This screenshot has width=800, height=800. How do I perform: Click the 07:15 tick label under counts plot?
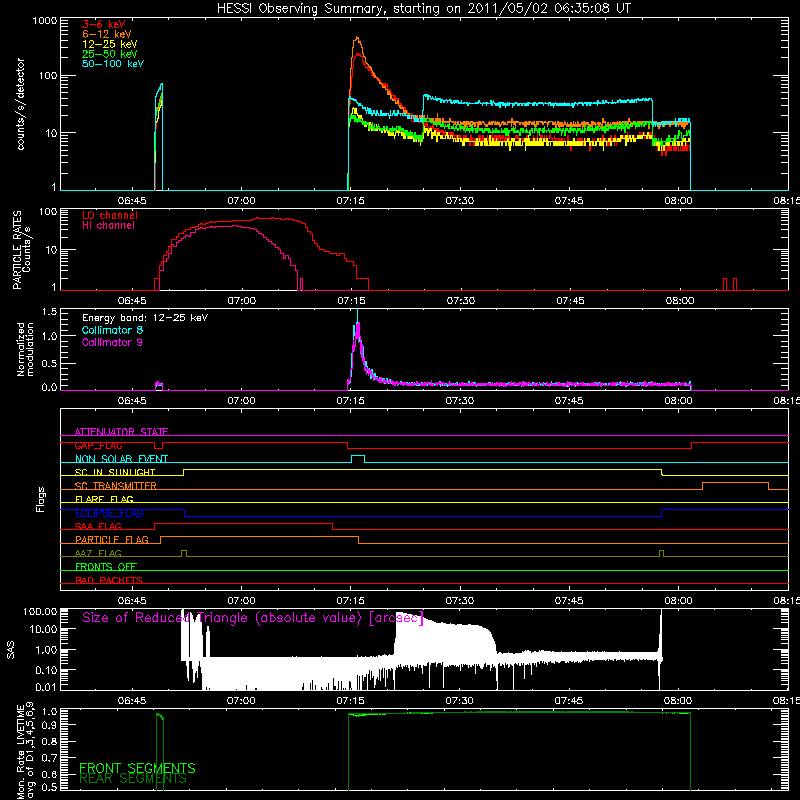tap(351, 201)
